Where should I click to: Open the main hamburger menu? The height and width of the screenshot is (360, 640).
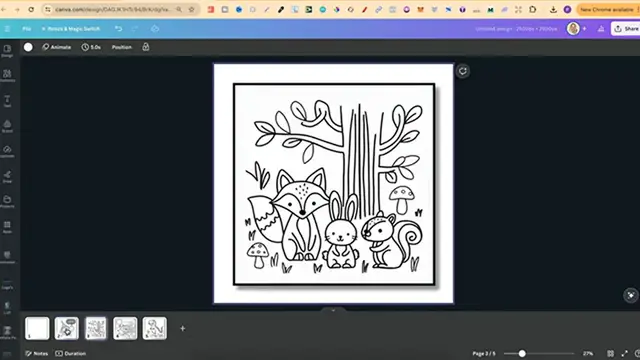(x=7, y=29)
